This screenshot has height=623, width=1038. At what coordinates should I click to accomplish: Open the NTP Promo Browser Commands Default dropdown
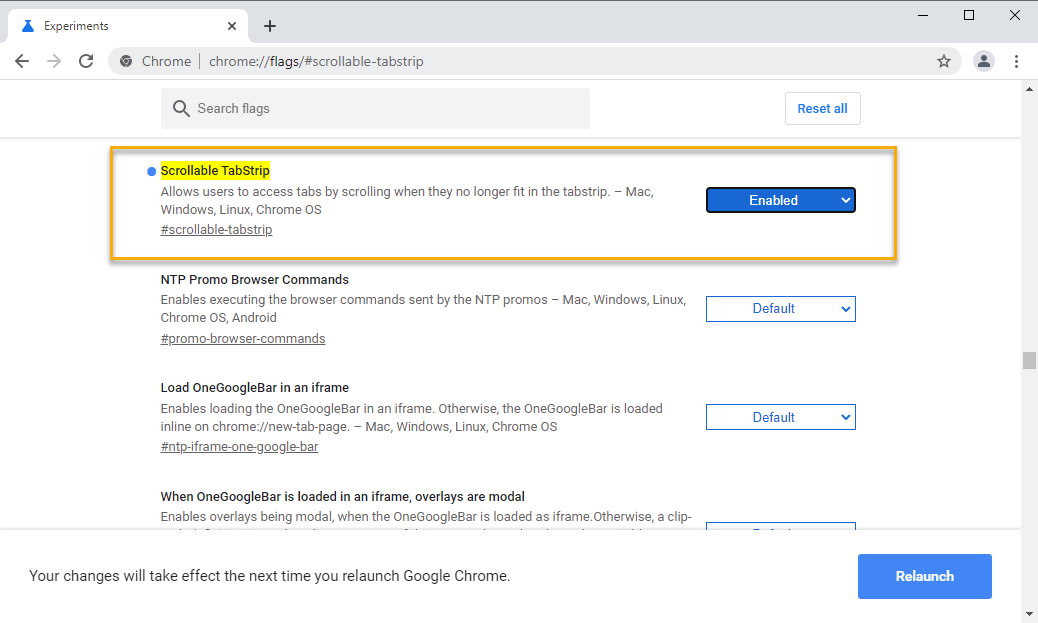780,309
